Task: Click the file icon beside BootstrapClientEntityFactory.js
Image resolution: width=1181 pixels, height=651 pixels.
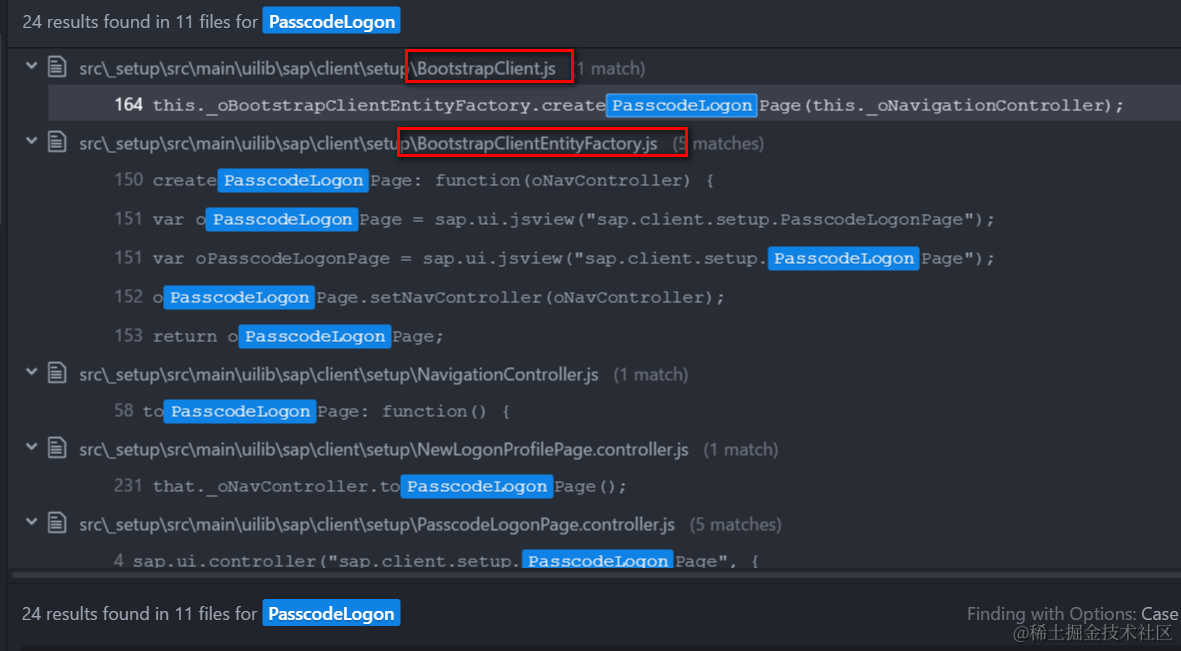Action: coord(57,142)
